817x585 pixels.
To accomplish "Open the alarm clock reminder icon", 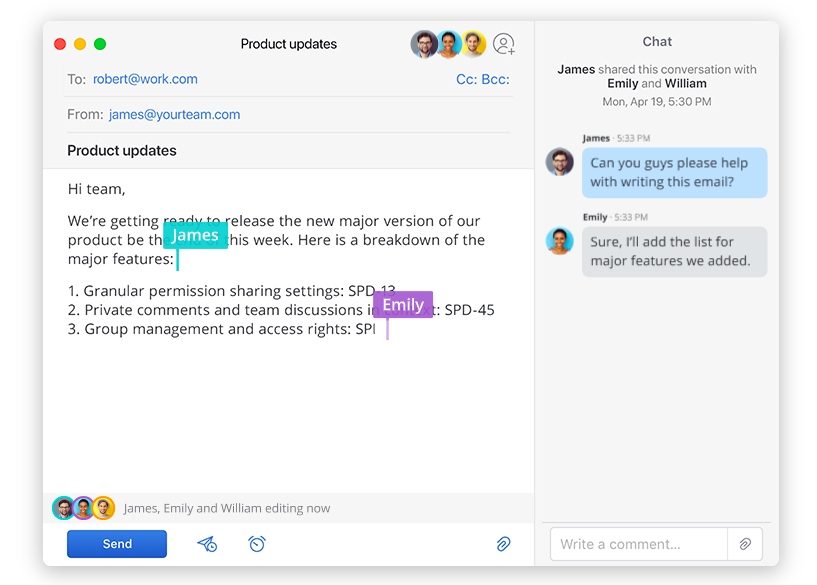I will (x=258, y=544).
